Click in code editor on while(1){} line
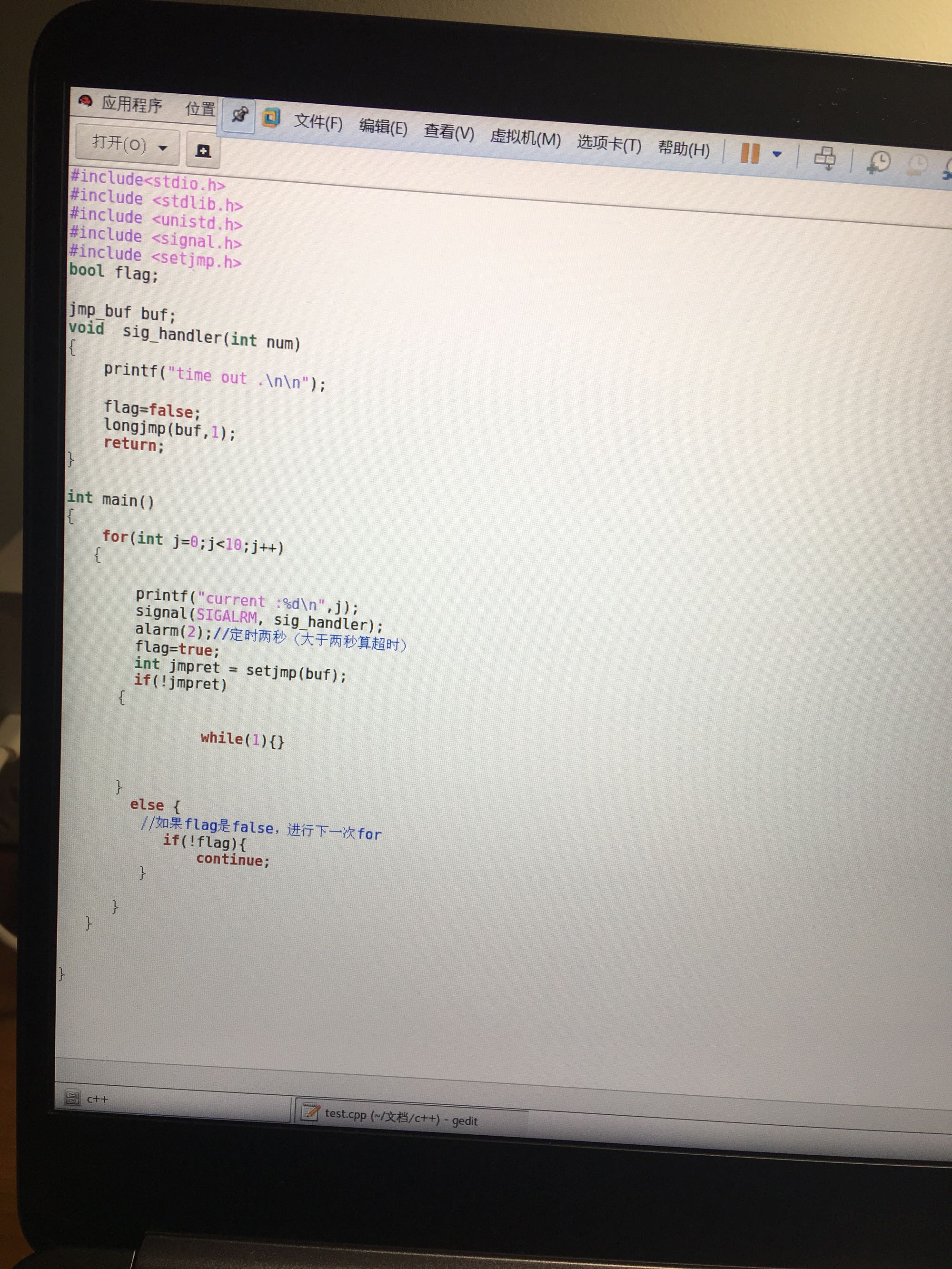Viewport: 952px width, 1269px height. pyautogui.click(x=242, y=739)
